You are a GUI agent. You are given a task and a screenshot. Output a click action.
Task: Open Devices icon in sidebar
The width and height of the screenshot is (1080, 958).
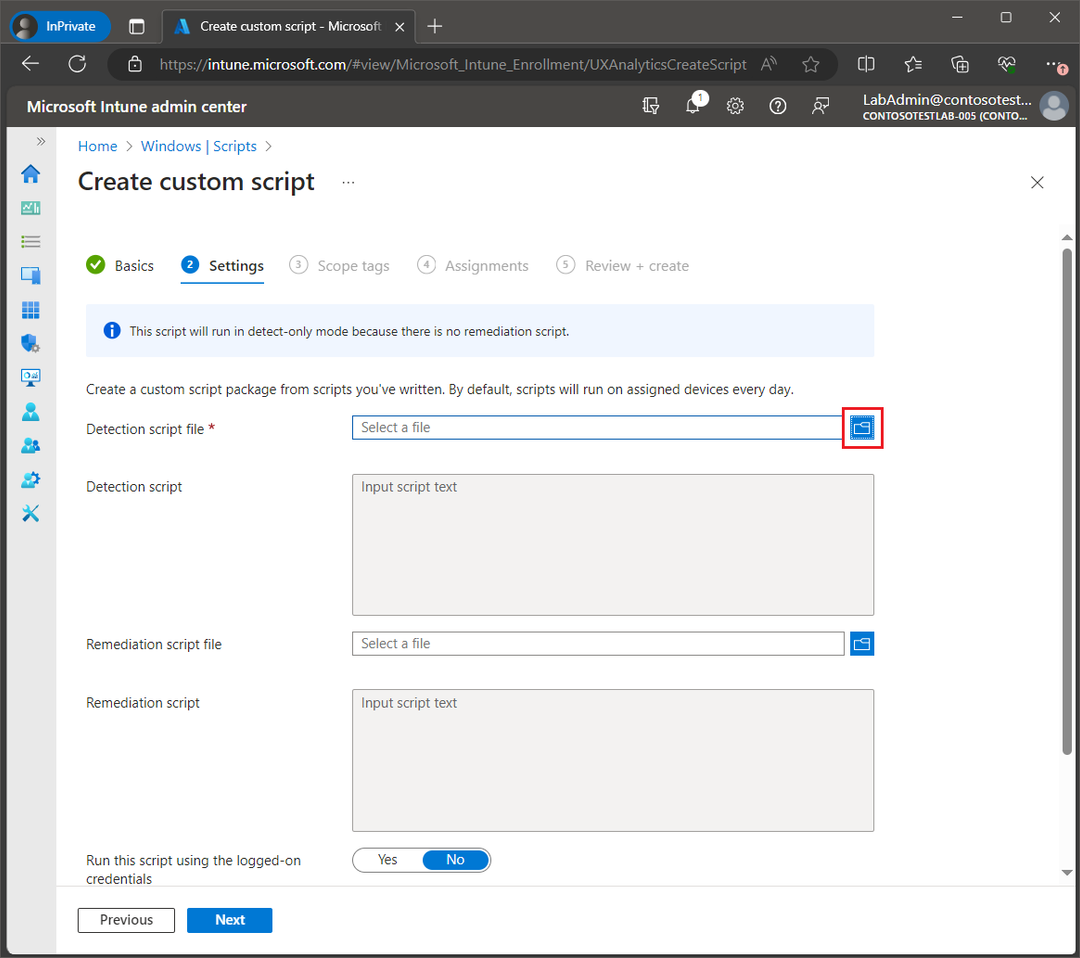(30, 275)
